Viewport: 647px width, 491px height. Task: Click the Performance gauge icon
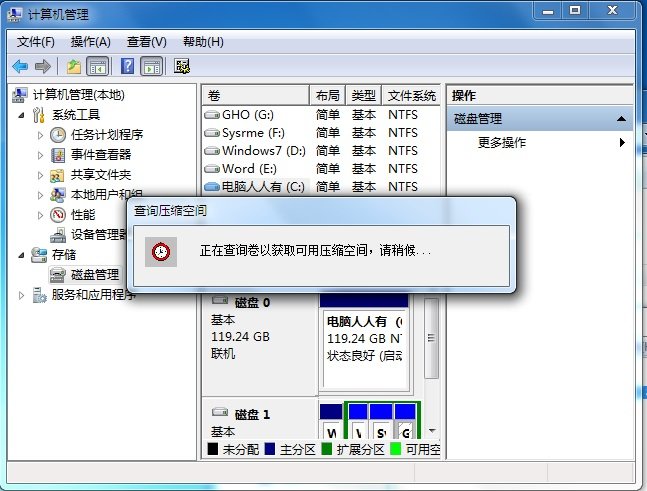pyautogui.click(x=58, y=215)
